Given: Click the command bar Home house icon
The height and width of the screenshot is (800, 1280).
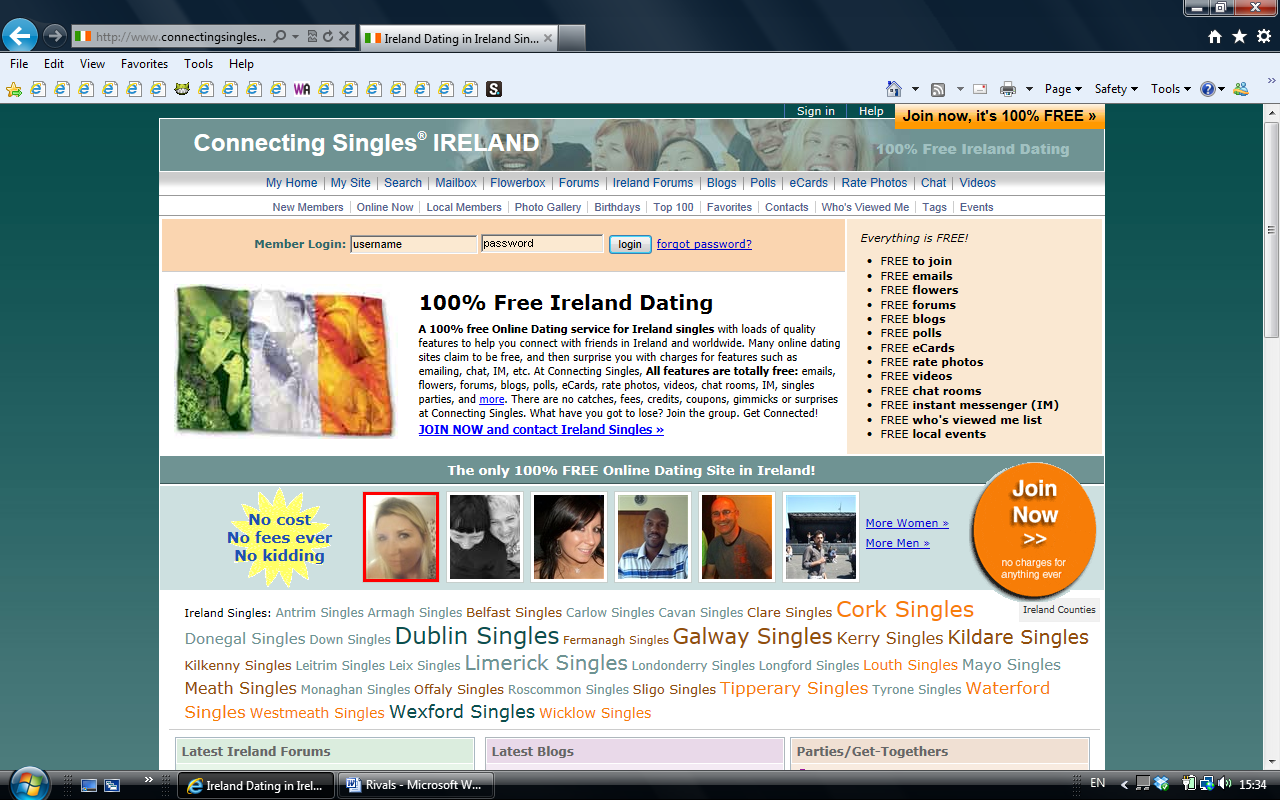Looking at the screenshot, I should [894, 89].
